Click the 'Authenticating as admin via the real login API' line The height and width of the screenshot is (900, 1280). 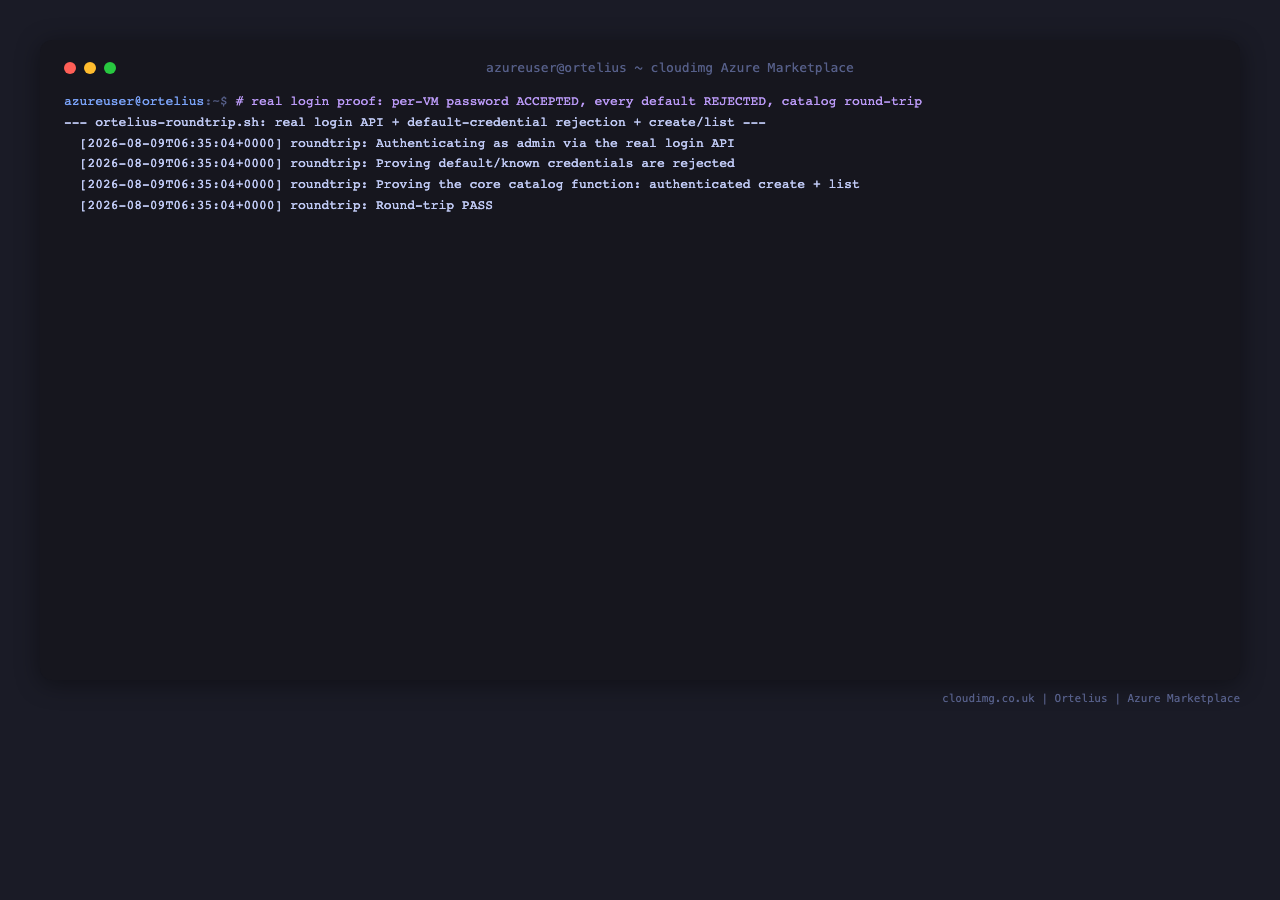pyautogui.click(x=407, y=143)
